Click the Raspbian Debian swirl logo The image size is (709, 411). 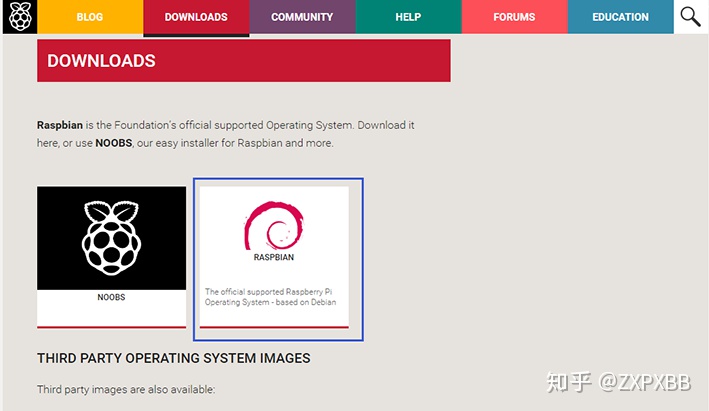pos(274,226)
